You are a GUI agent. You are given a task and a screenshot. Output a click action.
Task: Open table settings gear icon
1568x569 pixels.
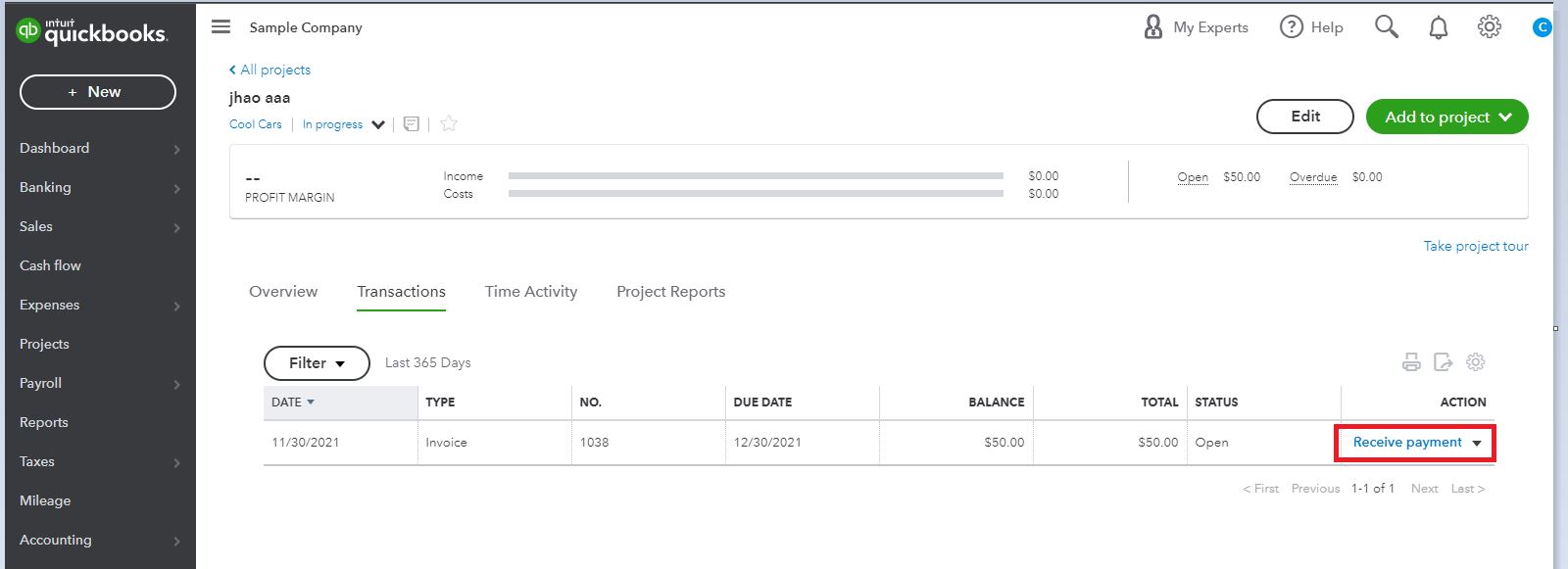click(x=1475, y=362)
